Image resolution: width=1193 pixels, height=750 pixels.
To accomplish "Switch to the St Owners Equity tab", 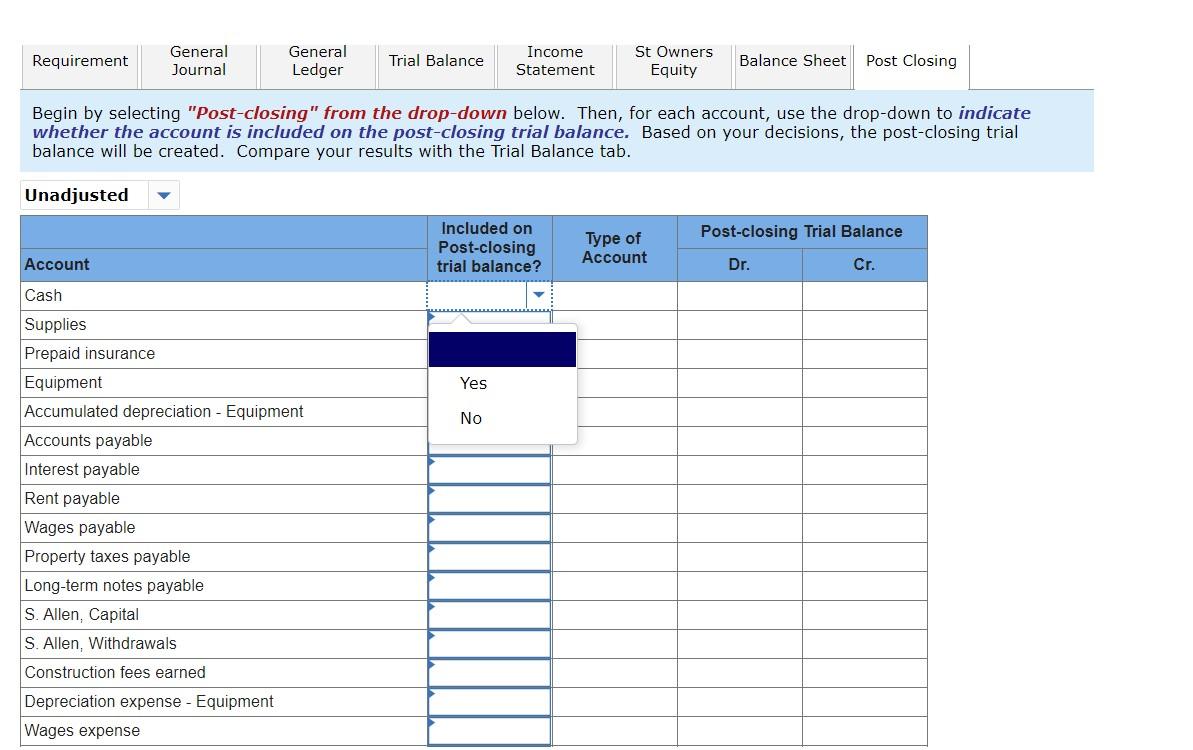I will [x=673, y=60].
